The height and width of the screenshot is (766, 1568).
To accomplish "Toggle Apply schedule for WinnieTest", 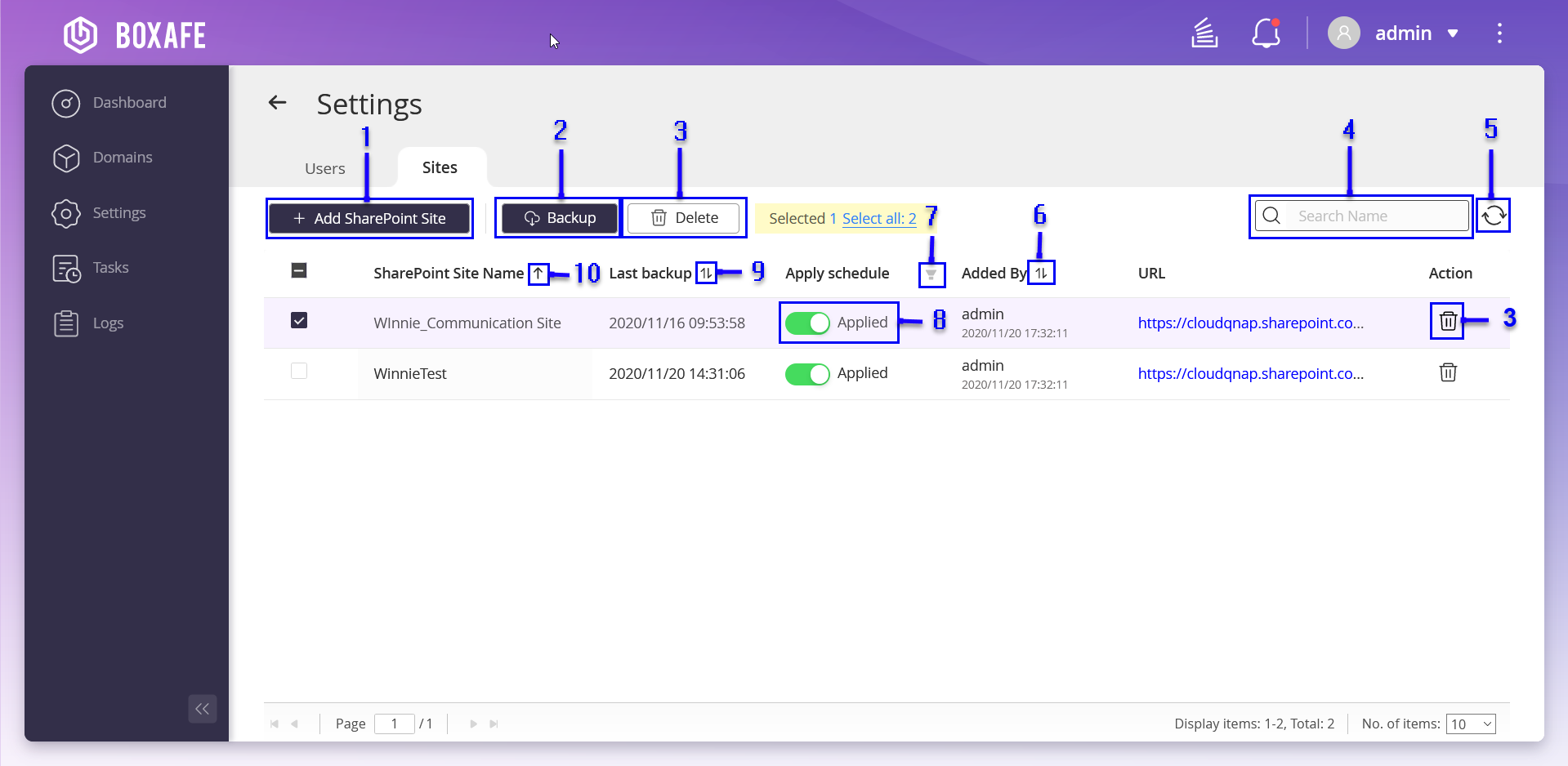I will [806, 374].
